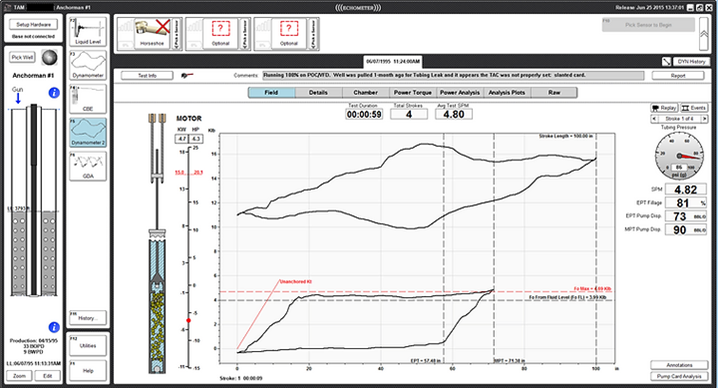Screen dimensions: 718x388
Task: Switch to the Power Torque tab
Action: tap(413, 93)
